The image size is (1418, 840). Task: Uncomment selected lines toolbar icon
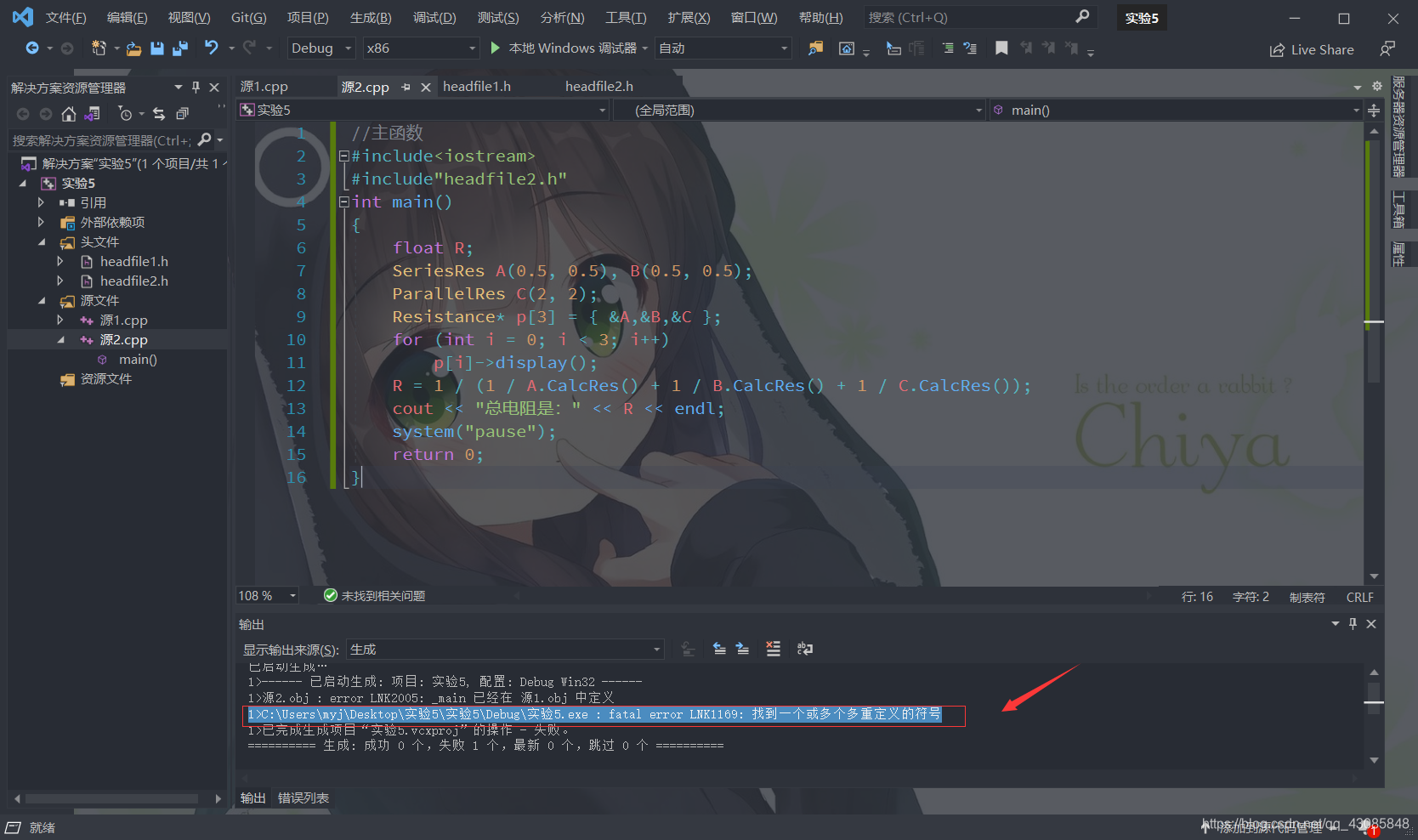tap(970, 48)
